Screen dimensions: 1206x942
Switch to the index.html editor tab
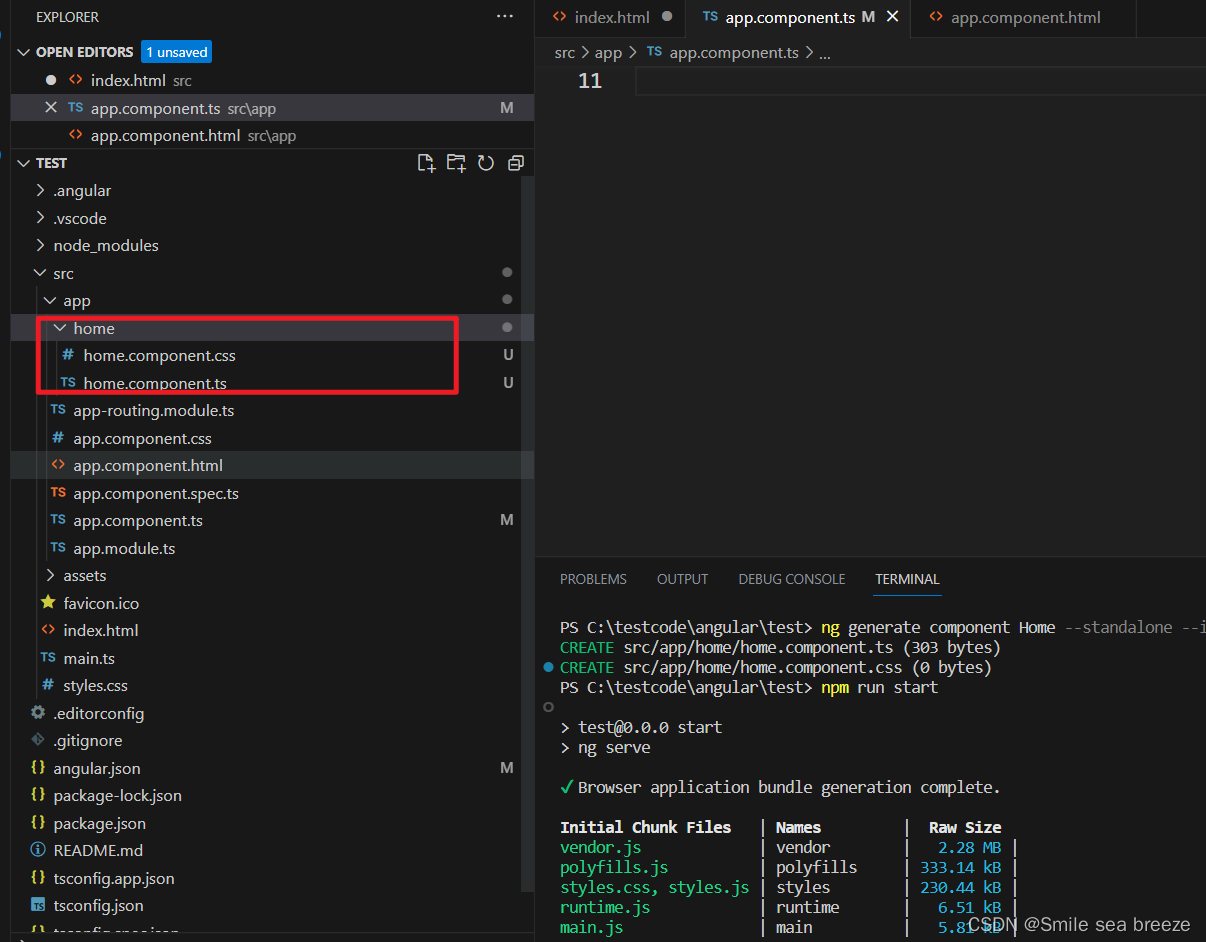[612, 17]
